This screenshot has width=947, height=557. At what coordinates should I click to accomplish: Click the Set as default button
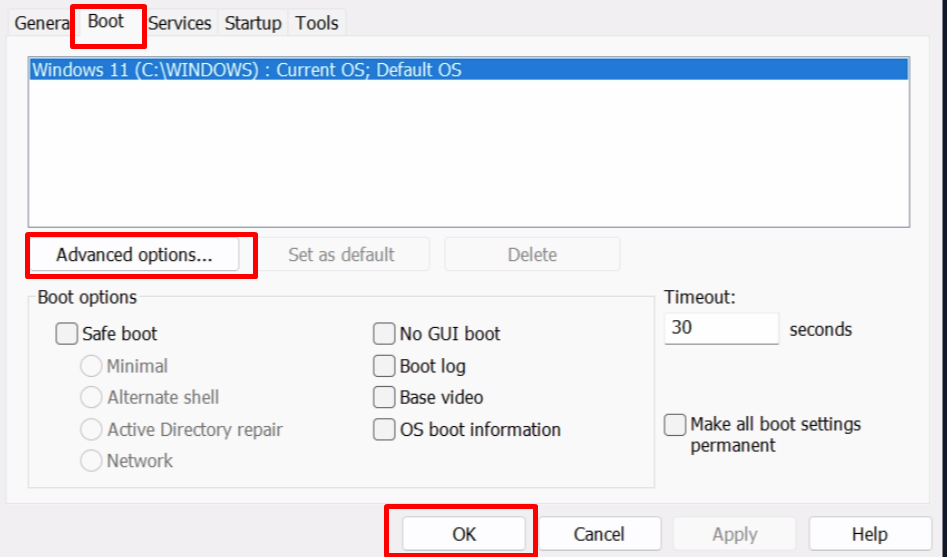coord(341,254)
